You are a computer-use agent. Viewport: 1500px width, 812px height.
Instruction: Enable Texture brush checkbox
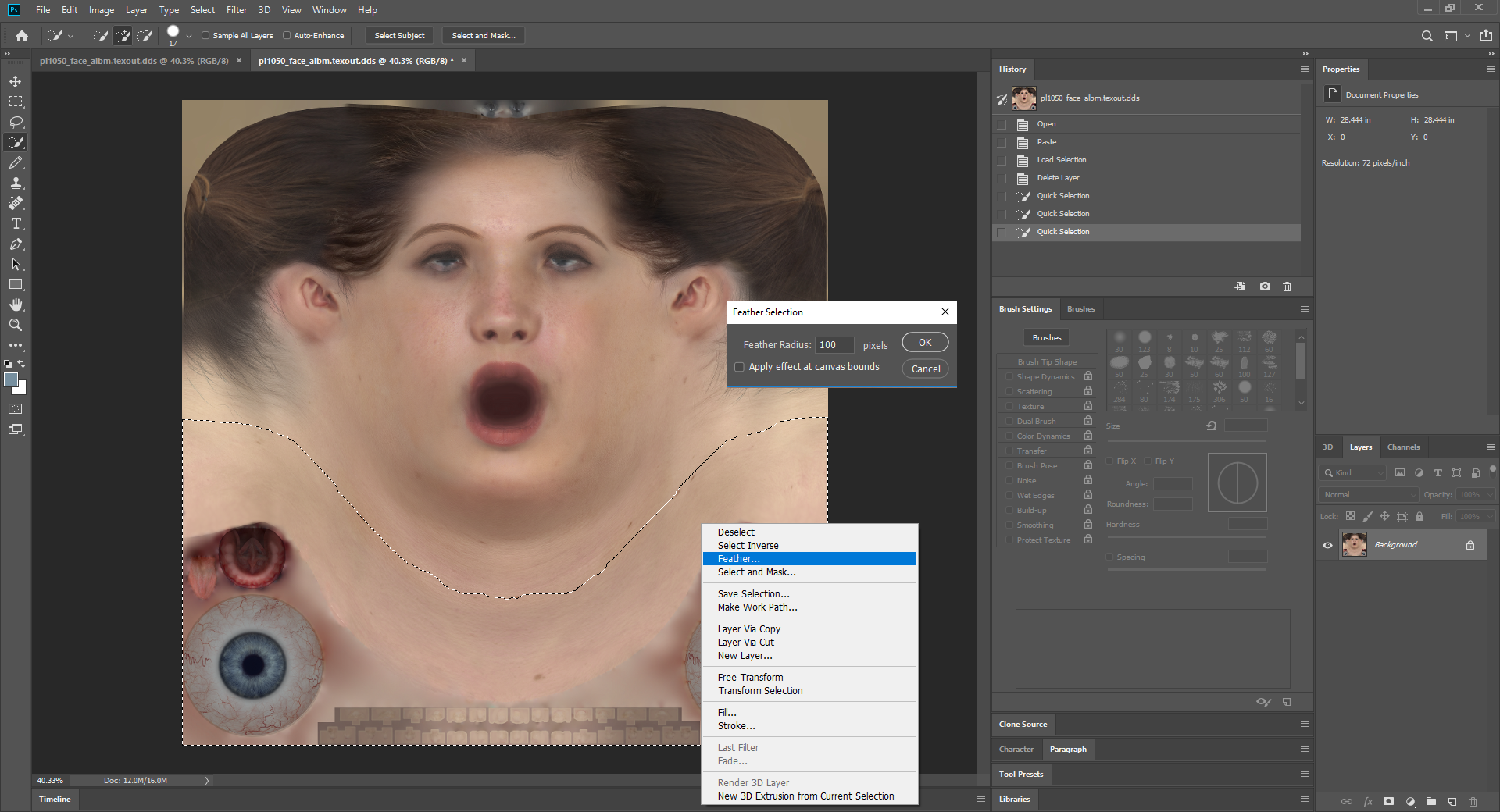[1009, 406]
